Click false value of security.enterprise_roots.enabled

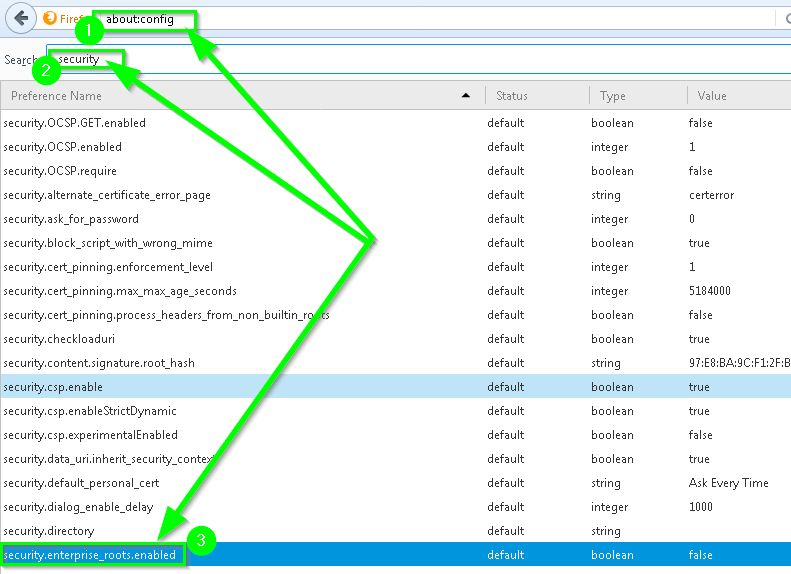click(x=700, y=555)
